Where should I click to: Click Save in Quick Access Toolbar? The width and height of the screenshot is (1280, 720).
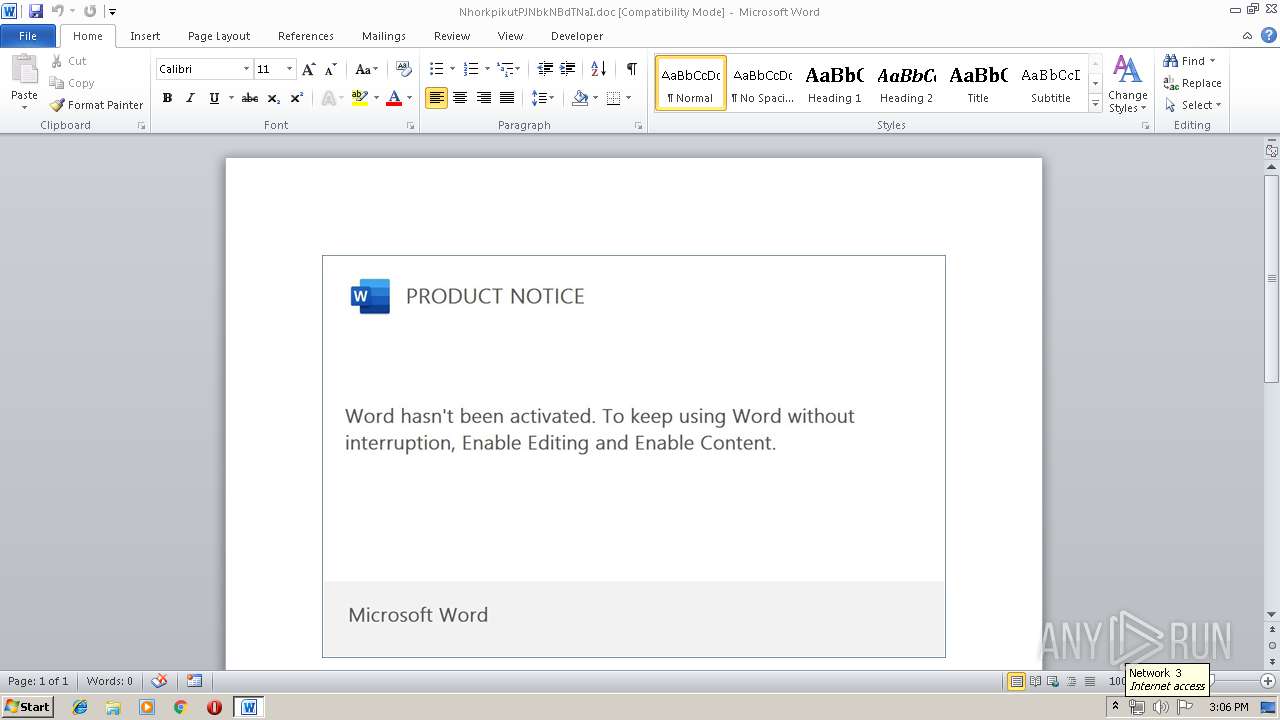click(36, 11)
